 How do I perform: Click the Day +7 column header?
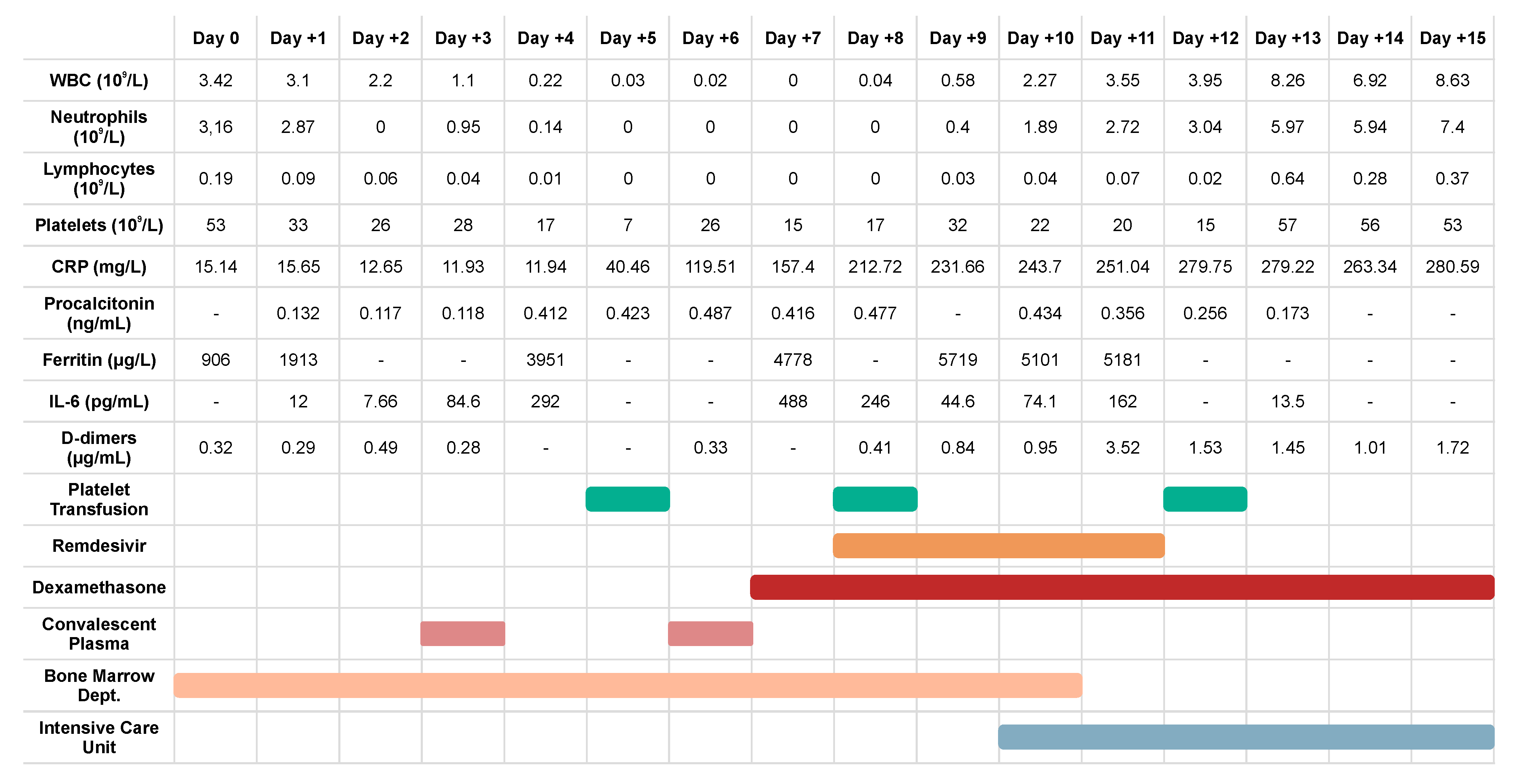(792, 38)
